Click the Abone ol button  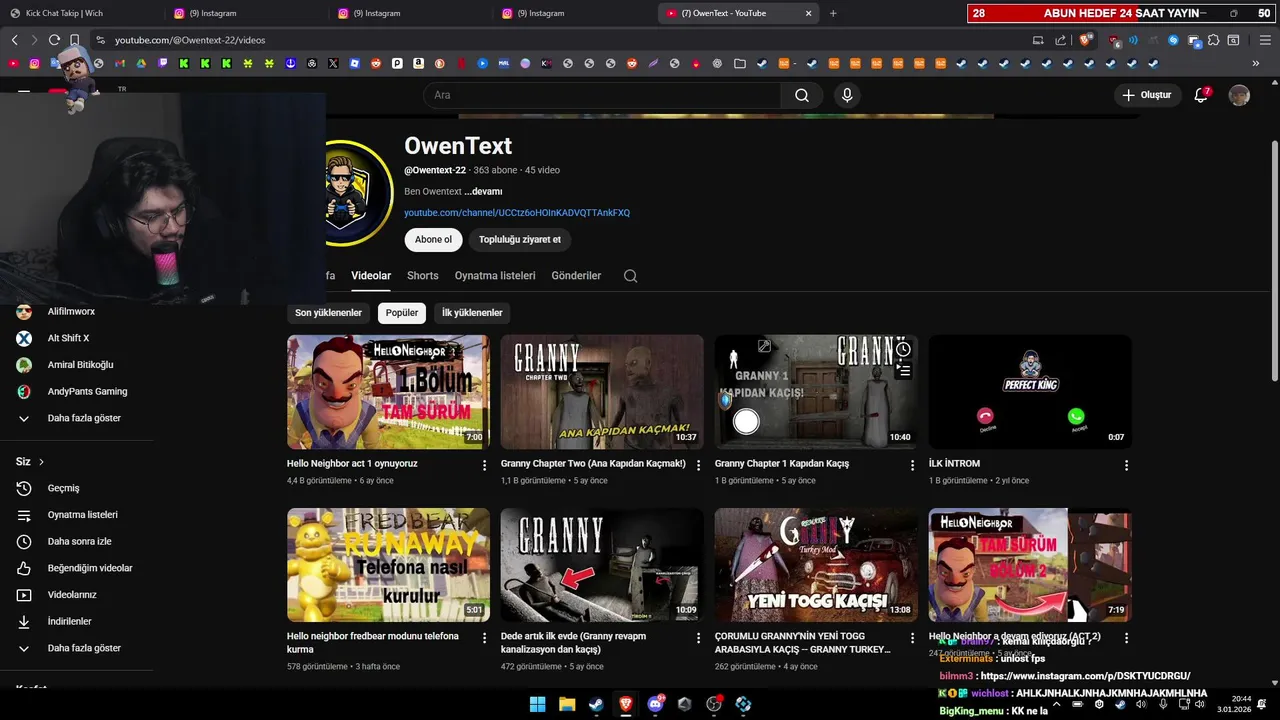[x=433, y=240]
